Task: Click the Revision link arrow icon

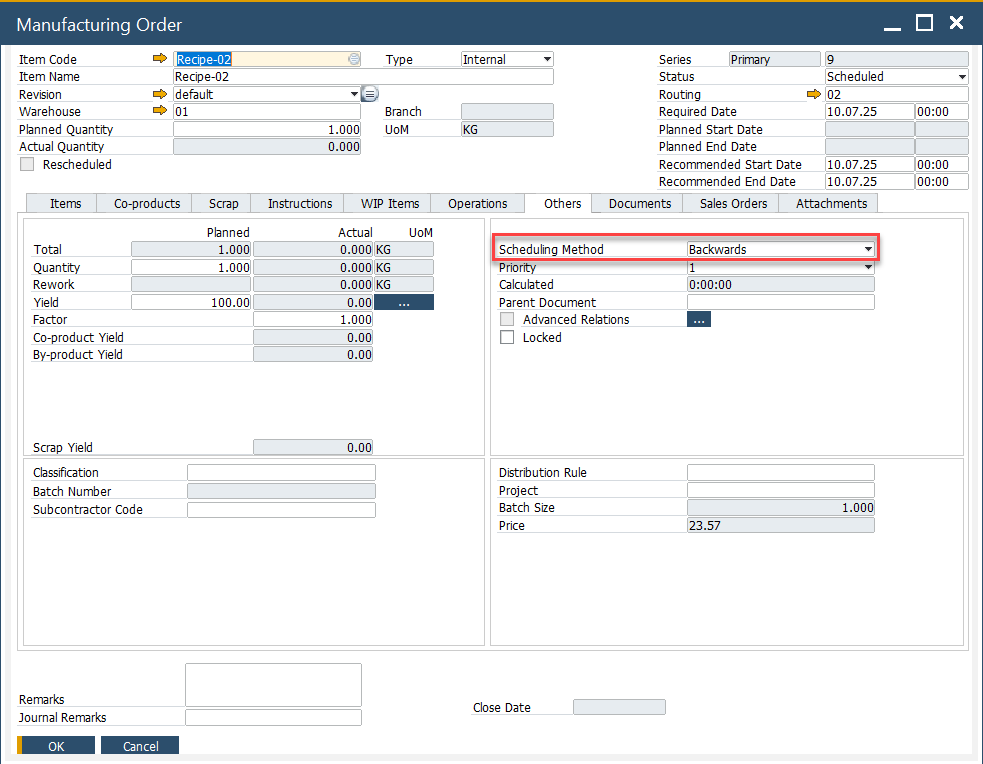Action: 160,94
